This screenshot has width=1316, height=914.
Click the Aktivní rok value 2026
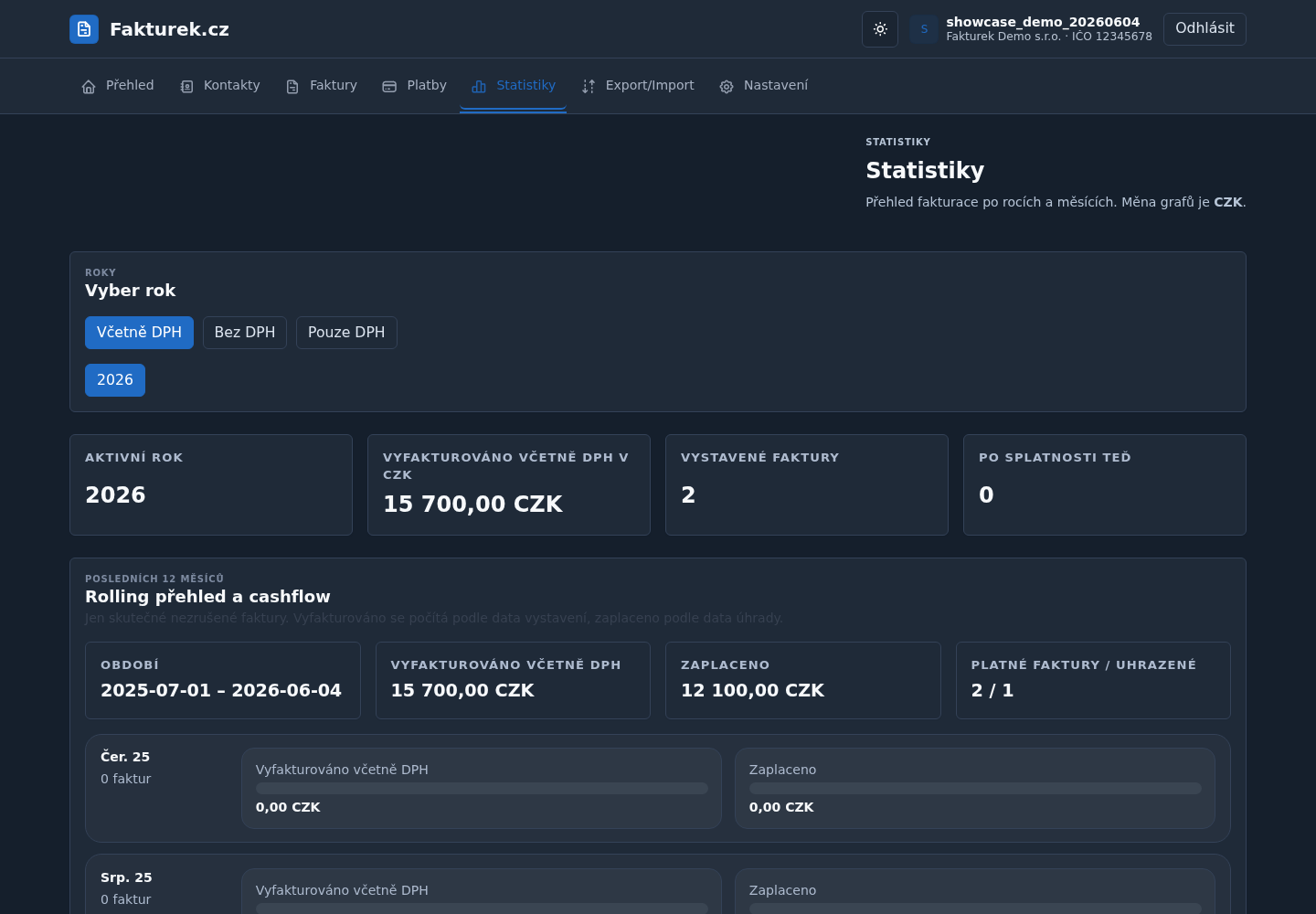(x=115, y=494)
